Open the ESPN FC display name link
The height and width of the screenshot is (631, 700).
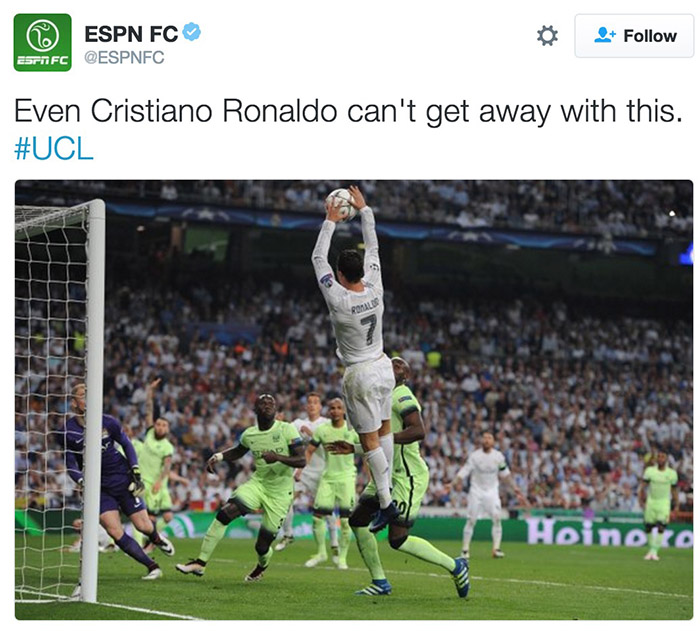[131, 34]
